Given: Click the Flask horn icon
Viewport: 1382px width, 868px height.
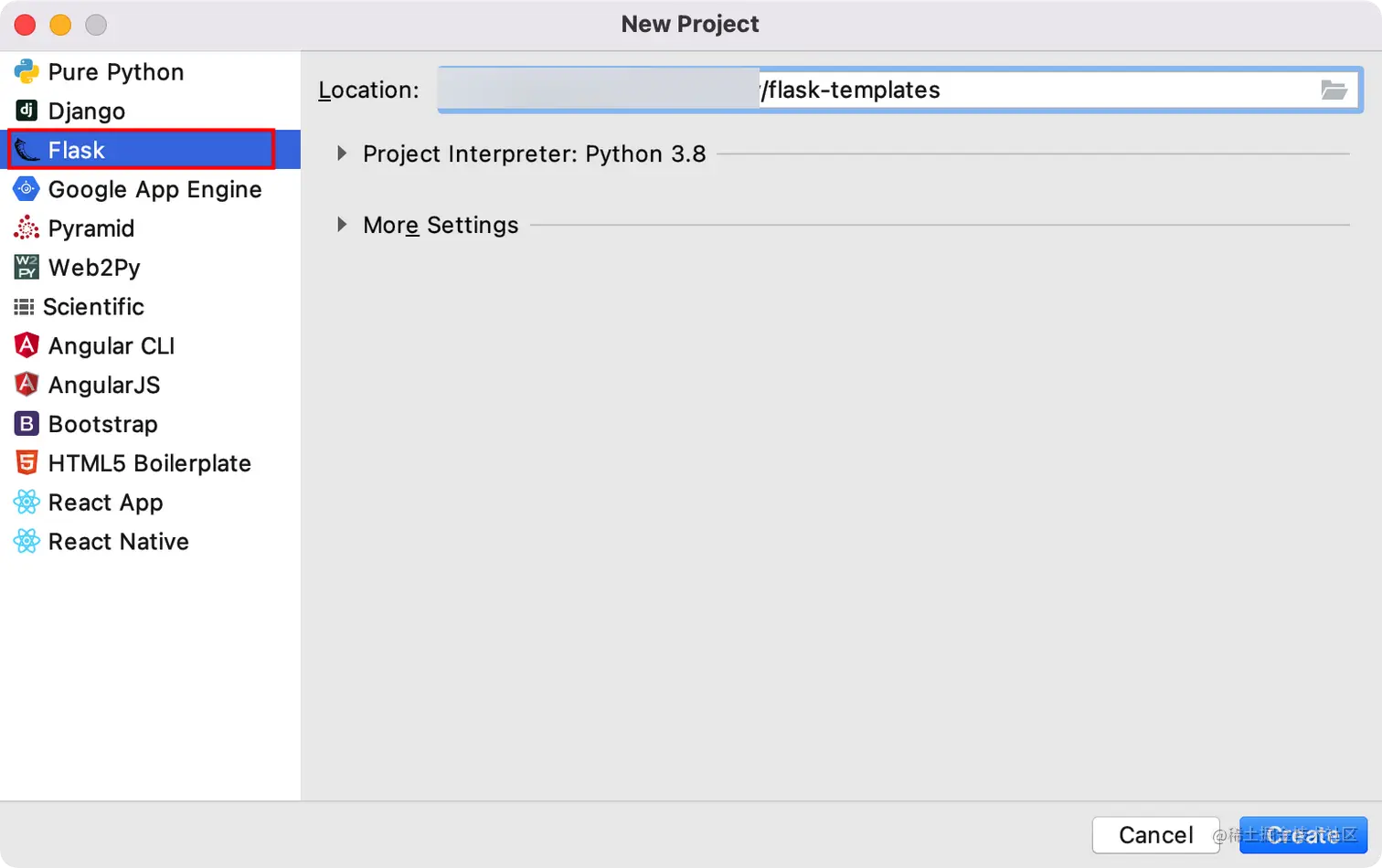Looking at the screenshot, I should click(x=27, y=150).
